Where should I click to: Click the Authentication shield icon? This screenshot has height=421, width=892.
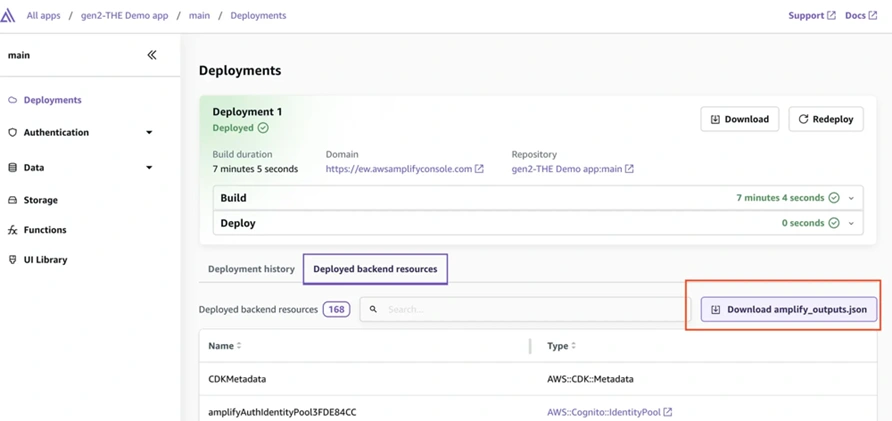(x=13, y=132)
